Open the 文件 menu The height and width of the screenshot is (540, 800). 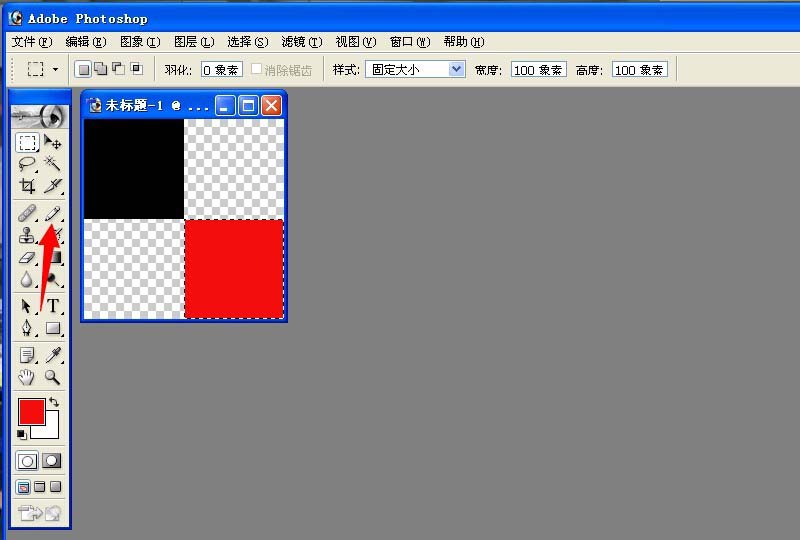tap(32, 42)
